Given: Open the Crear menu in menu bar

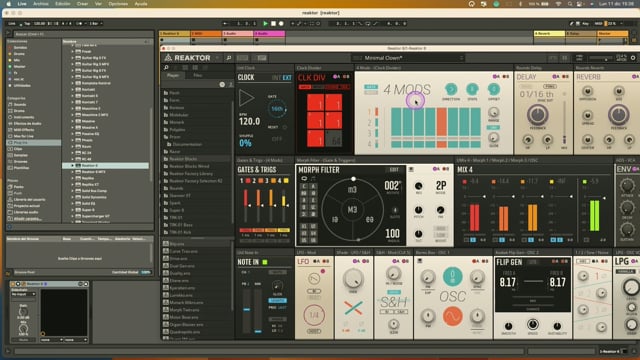Looking at the screenshot, I should click(x=82, y=4).
